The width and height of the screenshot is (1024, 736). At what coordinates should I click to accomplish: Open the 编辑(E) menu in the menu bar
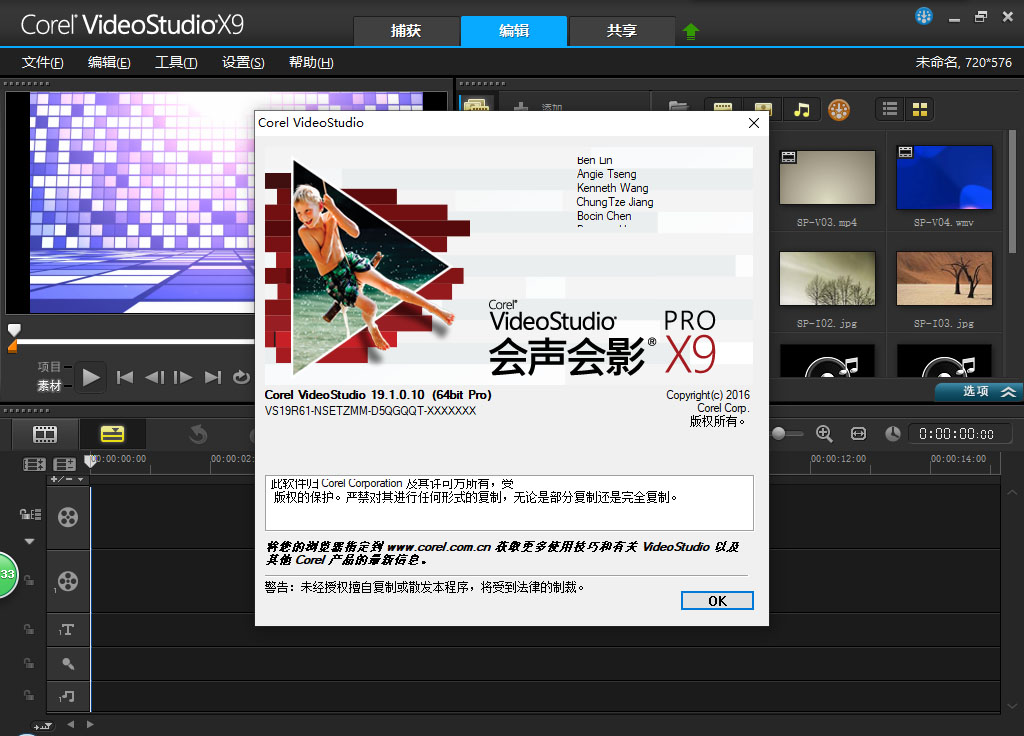(x=109, y=63)
